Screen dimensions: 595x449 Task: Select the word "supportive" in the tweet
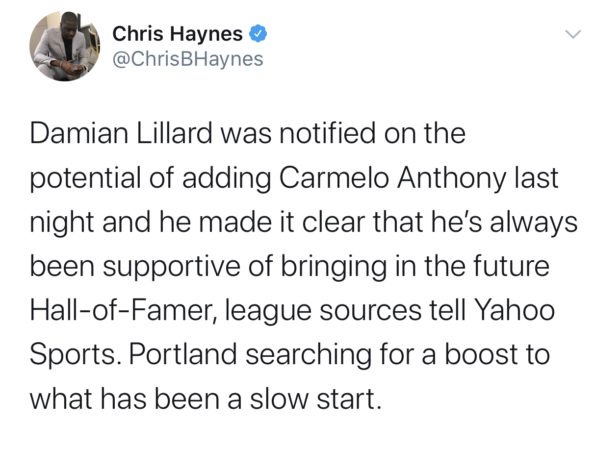(x=172, y=267)
